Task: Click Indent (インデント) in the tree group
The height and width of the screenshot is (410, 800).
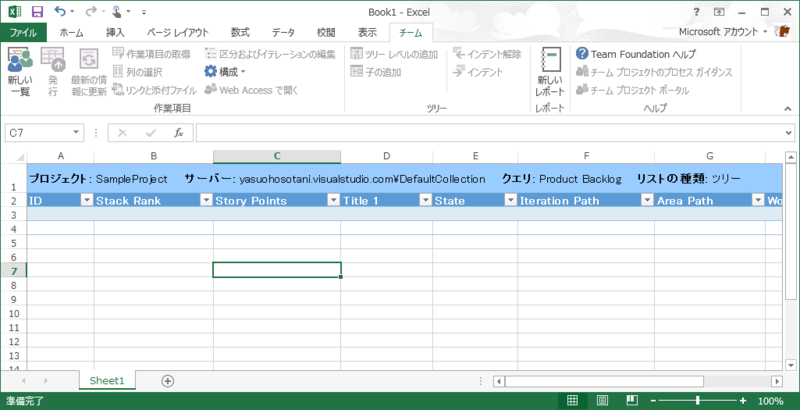Action: click(x=478, y=72)
